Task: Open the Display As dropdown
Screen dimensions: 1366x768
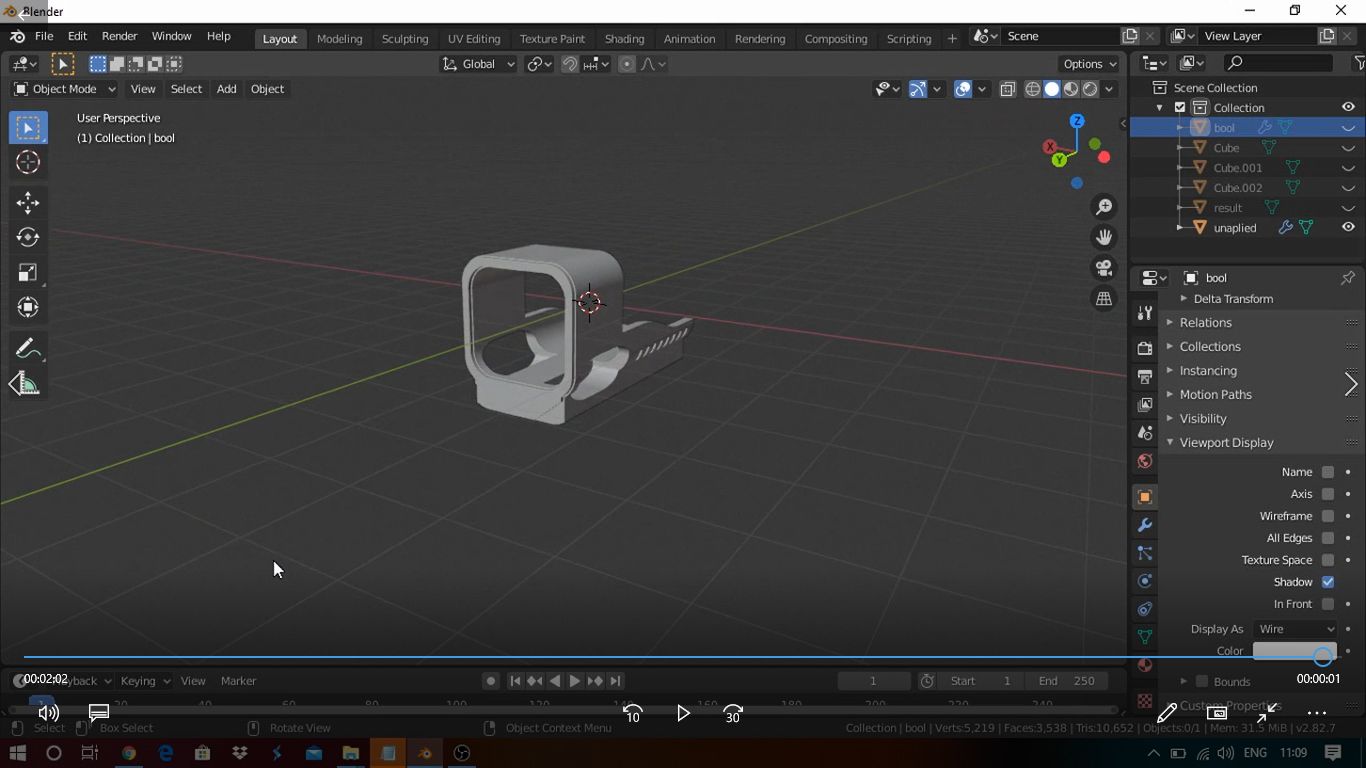Action: (x=1294, y=628)
